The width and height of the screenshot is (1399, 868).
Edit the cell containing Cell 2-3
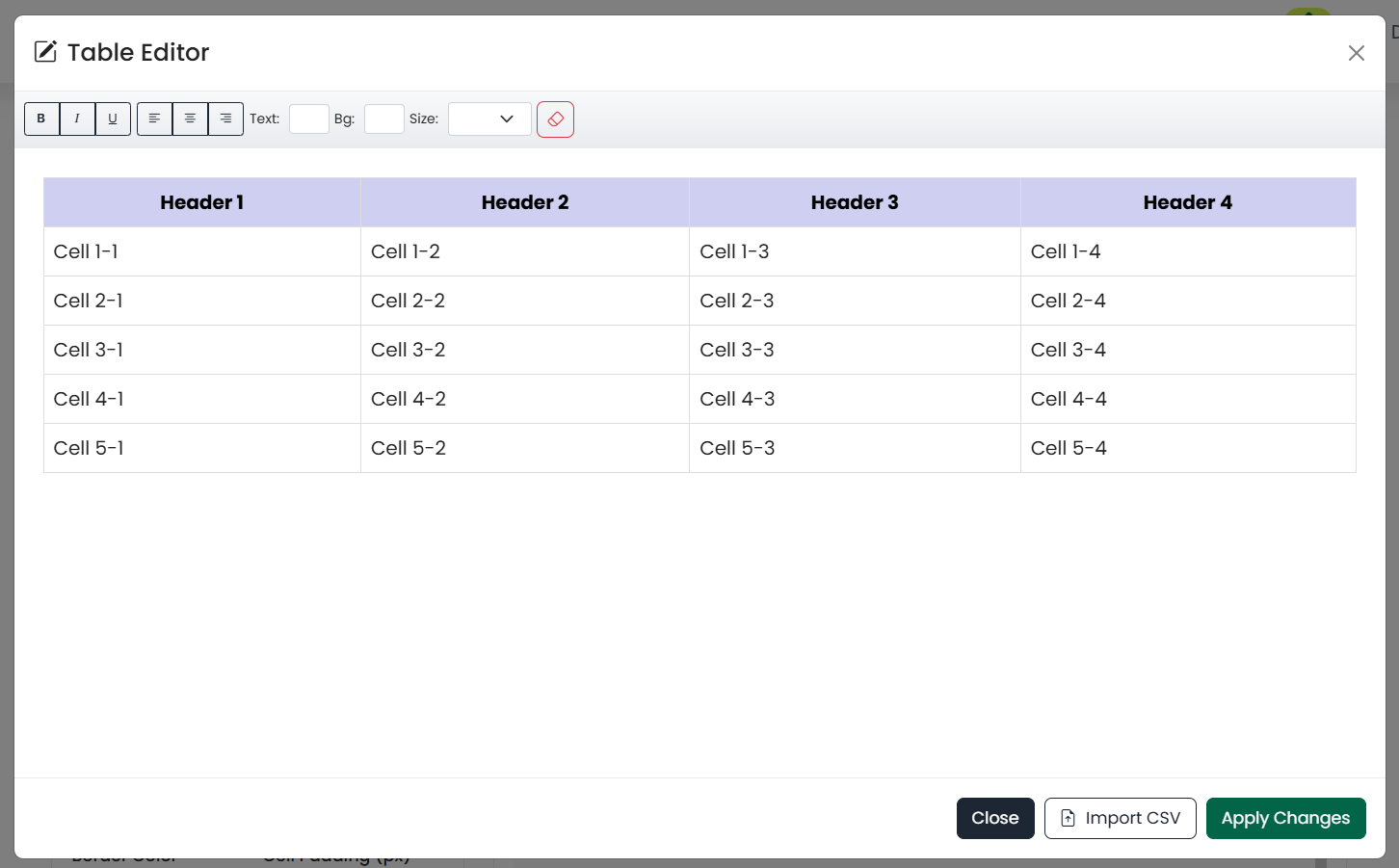coord(855,301)
